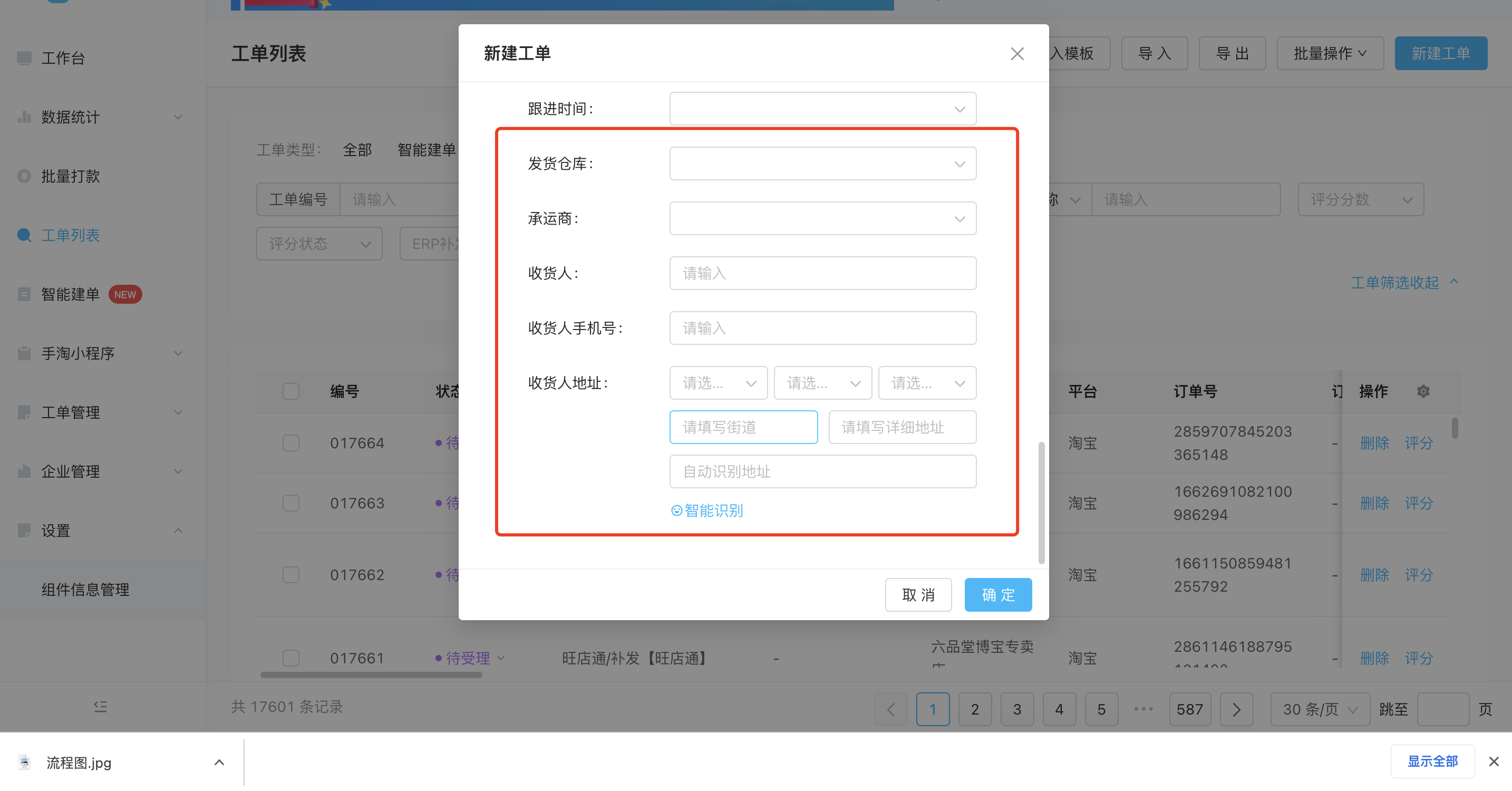Image resolution: width=1512 pixels, height=791 pixels.
Task: Click the 导入 button
Action: (1154, 53)
